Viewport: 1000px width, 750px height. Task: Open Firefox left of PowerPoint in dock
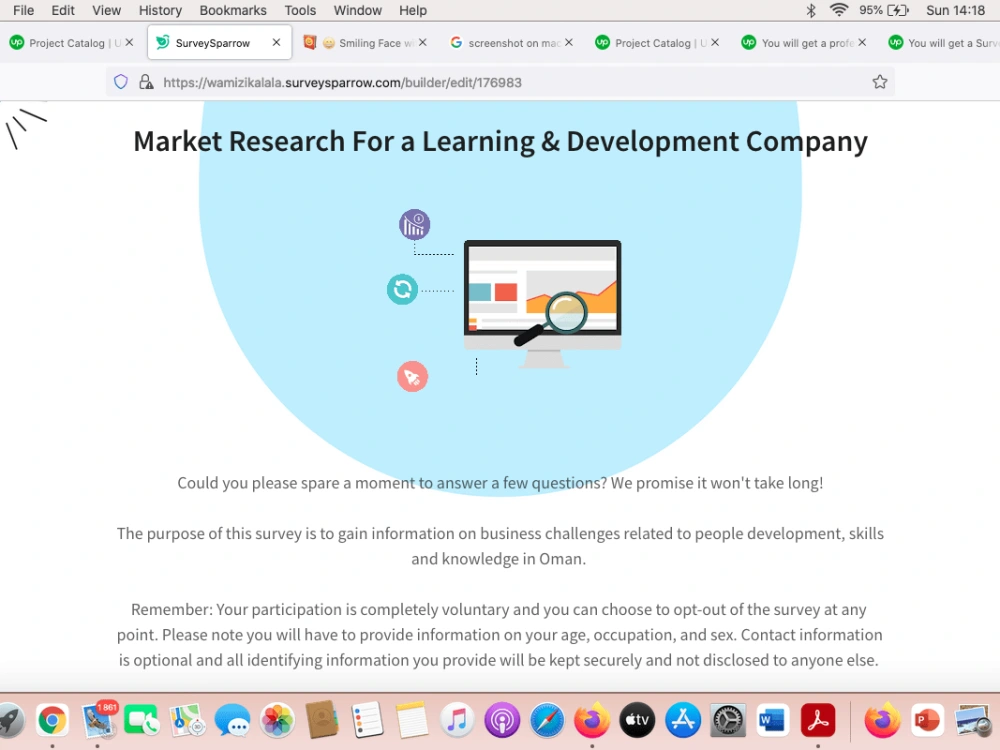[x=882, y=721]
